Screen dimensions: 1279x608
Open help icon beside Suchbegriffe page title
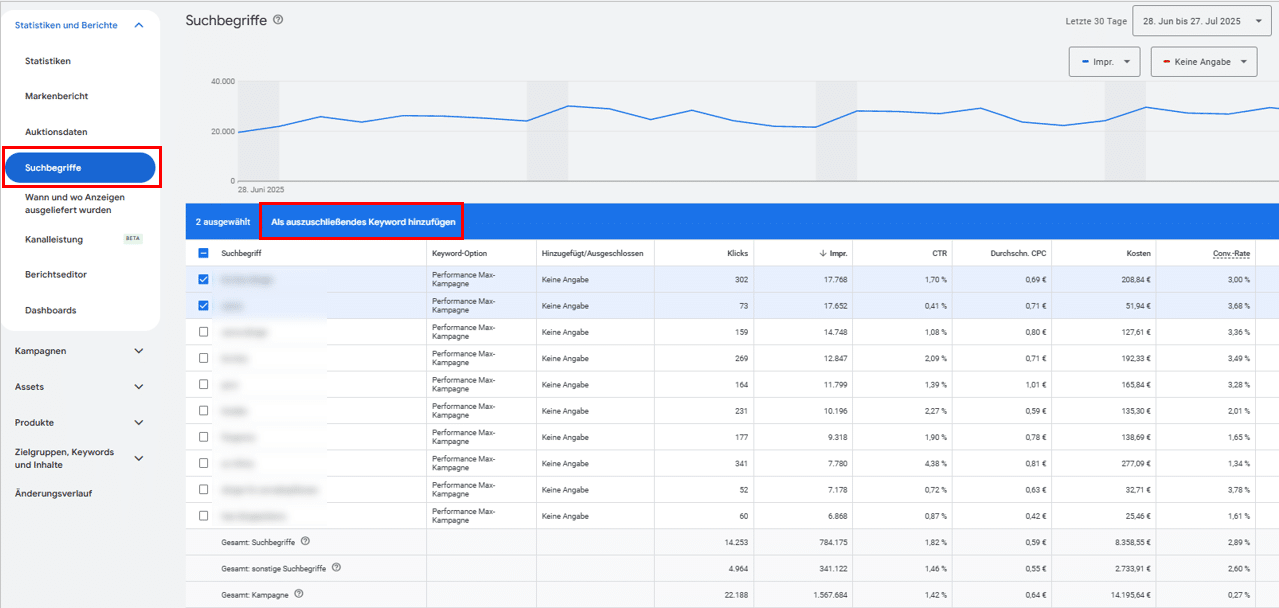tap(278, 20)
